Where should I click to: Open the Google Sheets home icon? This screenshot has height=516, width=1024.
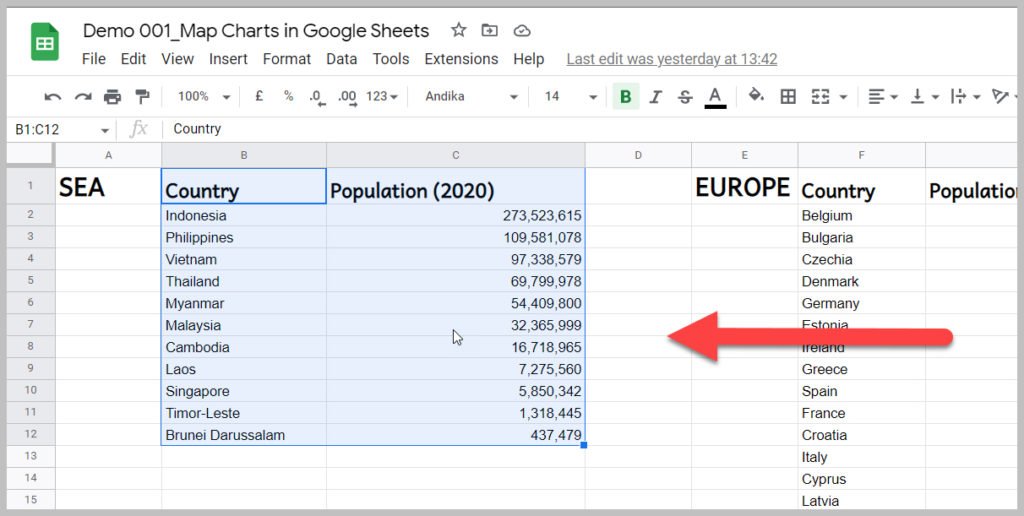pyautogui.click(x=45, y=42)
